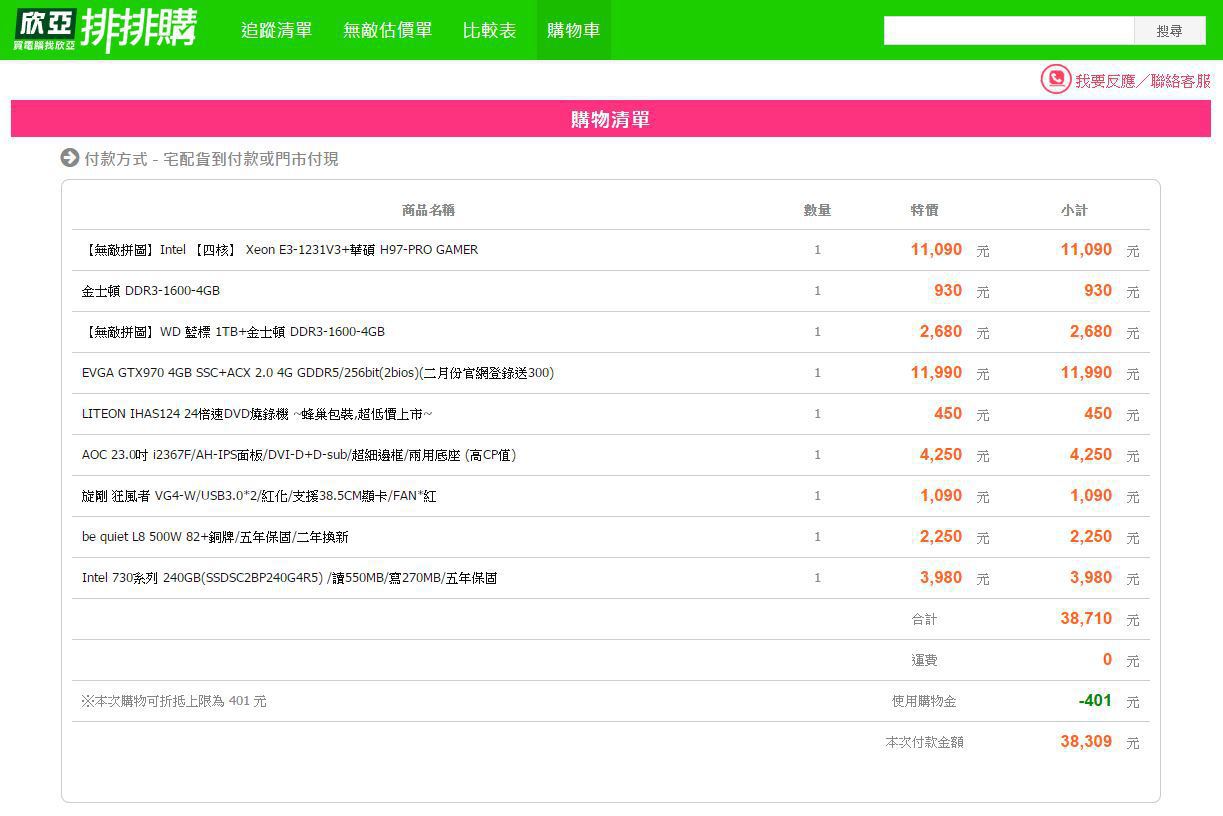This screenshot has height=816, width=1223.
Task: Click 付款方式 - 宅配貨到付款或門市付現 text
Action: [x=211, y=159]
